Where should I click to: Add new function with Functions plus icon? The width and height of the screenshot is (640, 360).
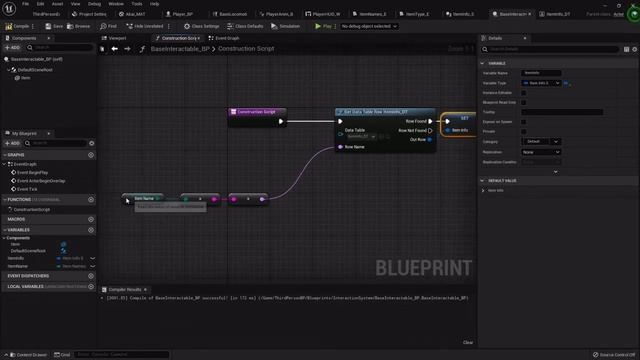pyautogui.click(x=91, y=200)
